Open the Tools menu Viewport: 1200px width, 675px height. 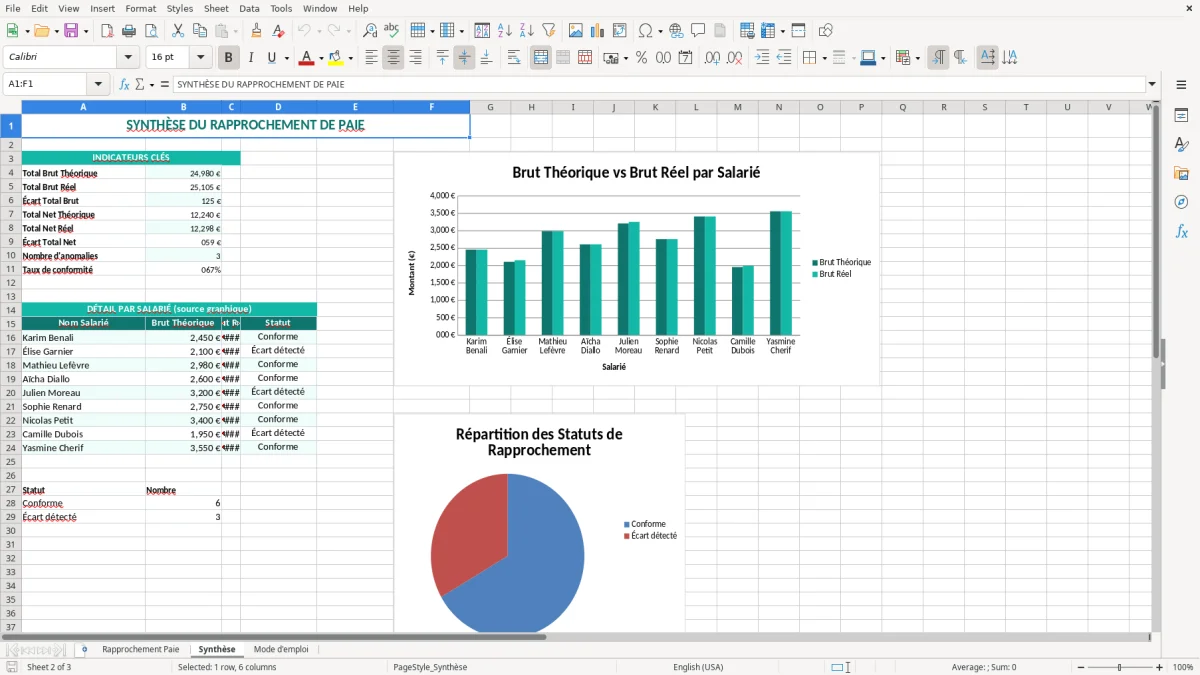[281, 8]
